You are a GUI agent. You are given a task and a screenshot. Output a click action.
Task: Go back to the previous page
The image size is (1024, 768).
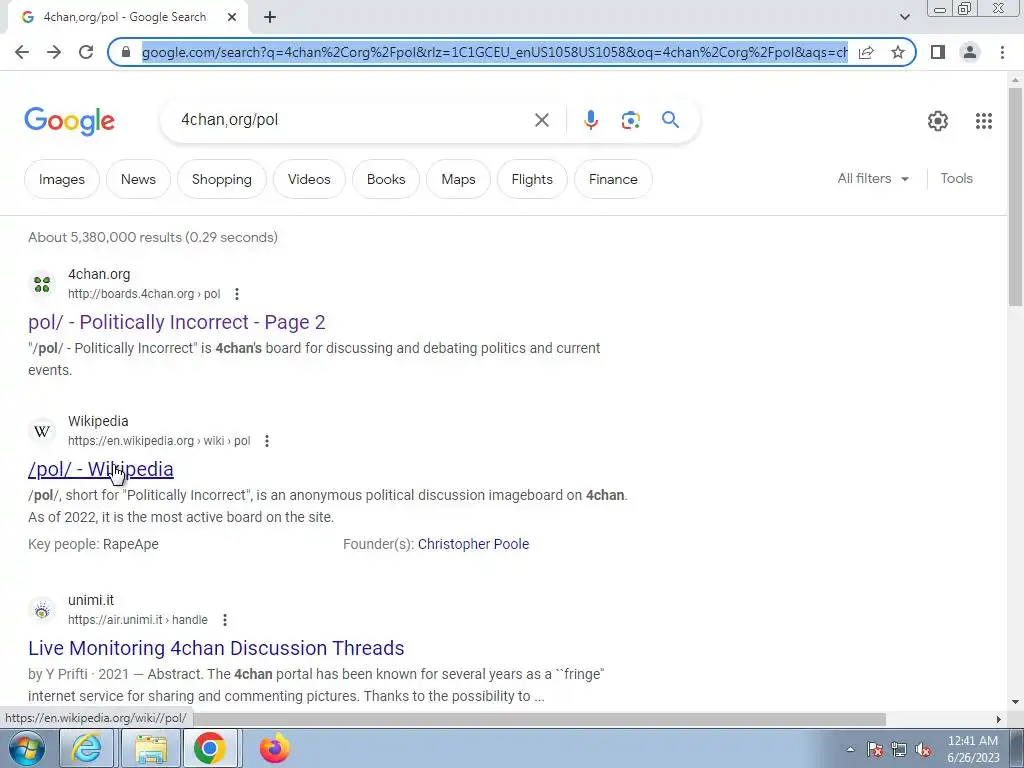tap(22, 52)
